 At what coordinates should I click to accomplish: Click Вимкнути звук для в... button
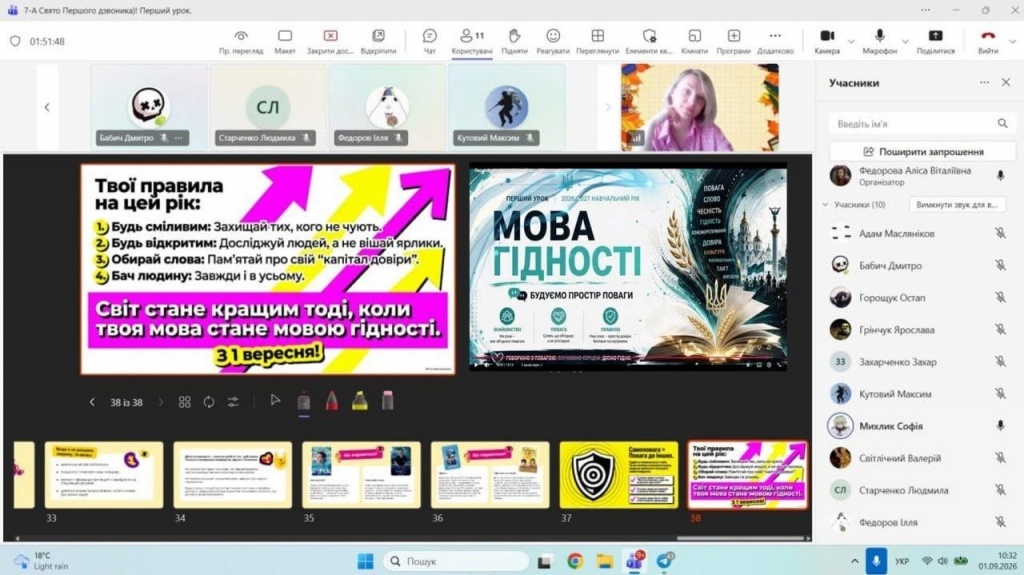pos(957,205)
